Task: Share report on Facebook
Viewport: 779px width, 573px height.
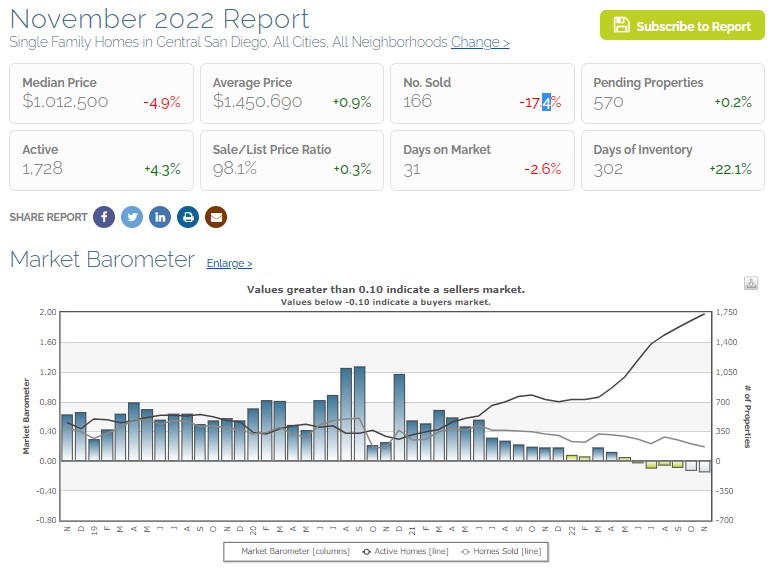Action: 104,217
